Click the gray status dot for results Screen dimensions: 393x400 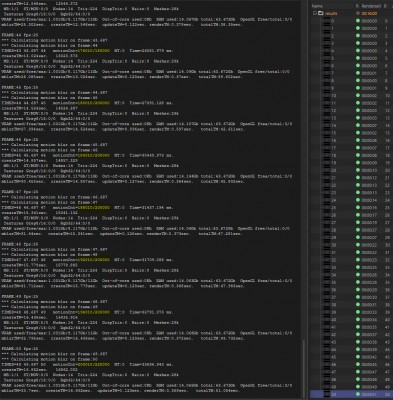[358, 13]
